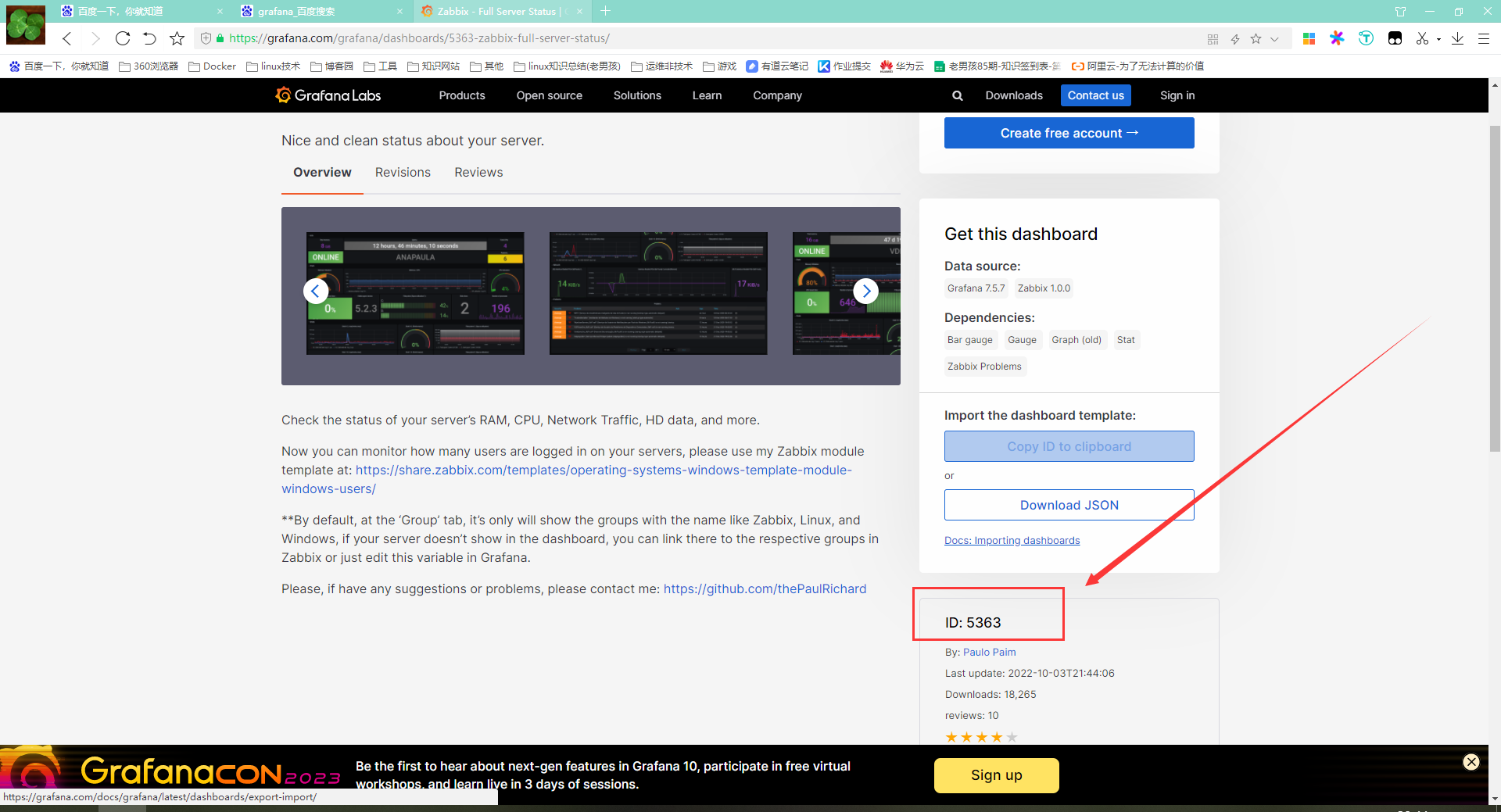
Task: Open author Paulo Paim profile link
Action: coord(990,653)
